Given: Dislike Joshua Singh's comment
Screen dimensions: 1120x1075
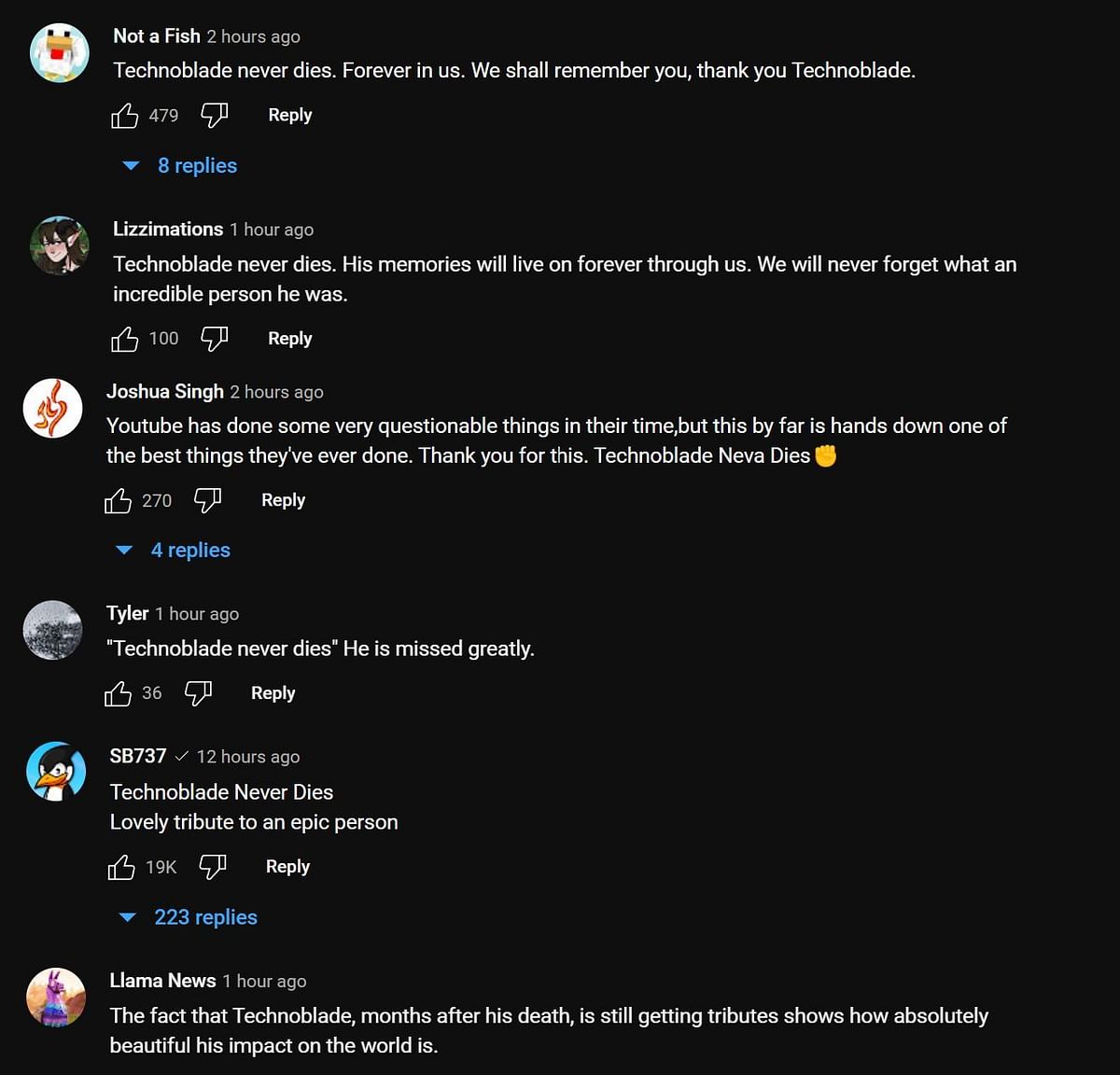Looking at the screenshot, I should tap(207, 500).
